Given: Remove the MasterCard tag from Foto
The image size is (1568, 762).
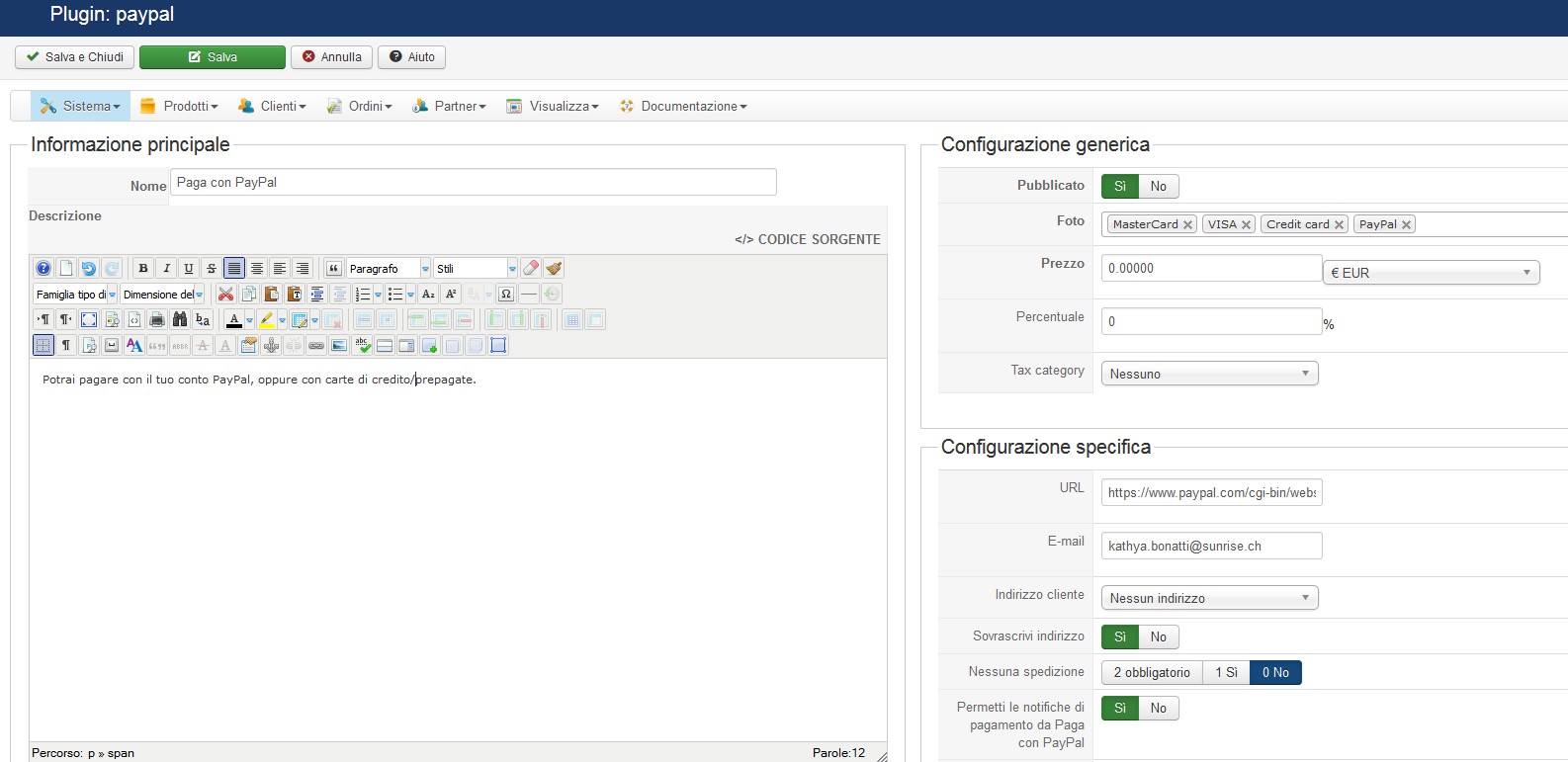Looking at the screenshot, I should pos(1187,224).
